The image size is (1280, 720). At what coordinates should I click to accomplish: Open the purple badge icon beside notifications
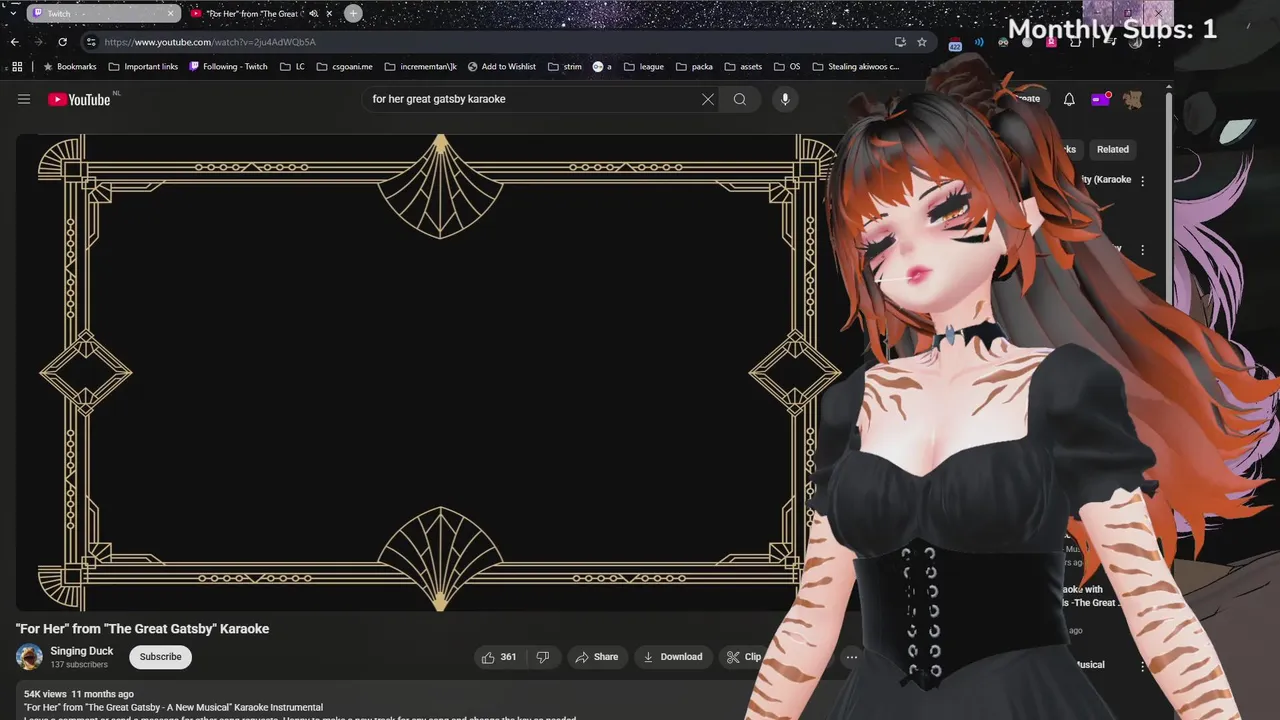[x=1100, y=99]
